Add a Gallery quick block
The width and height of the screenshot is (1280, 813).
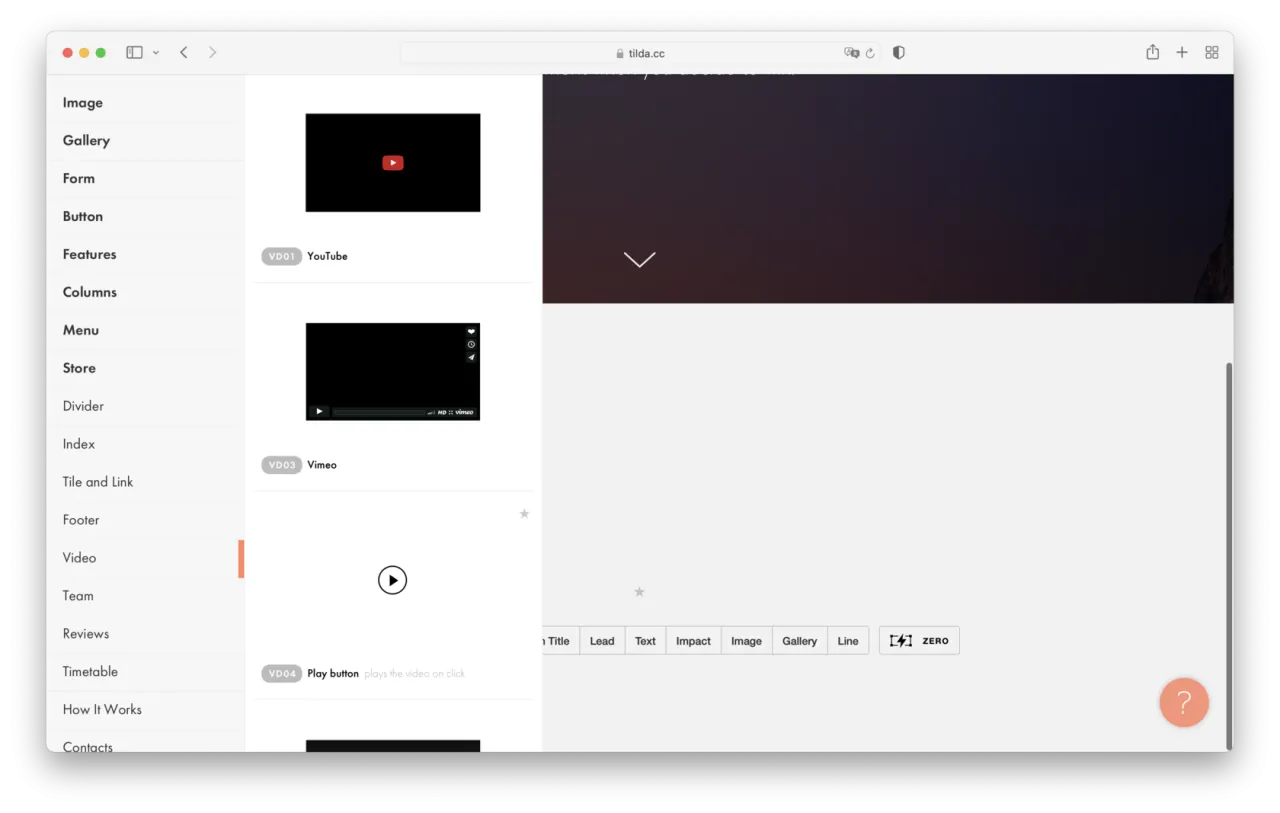800,642
